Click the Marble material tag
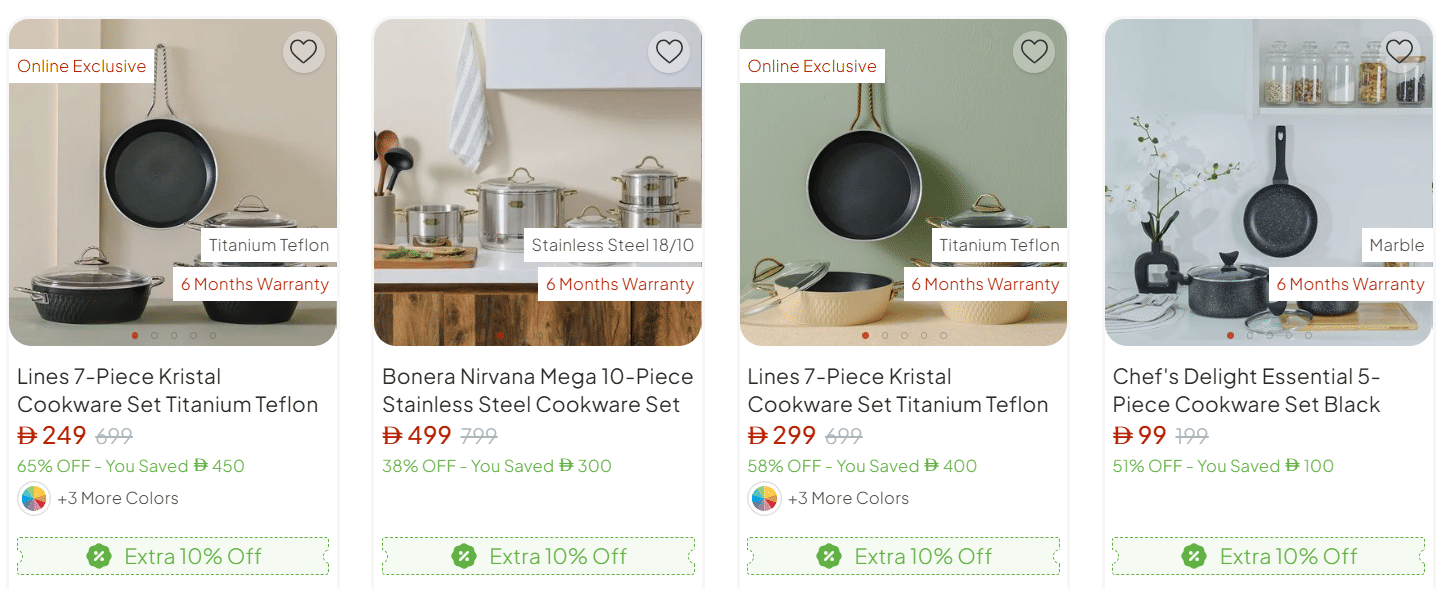1443x589 pixels. [x=1396, y=245]
